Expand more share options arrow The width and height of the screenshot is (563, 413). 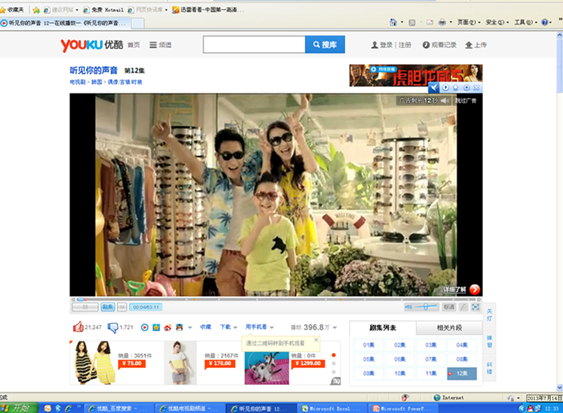(x=190, y=327)
